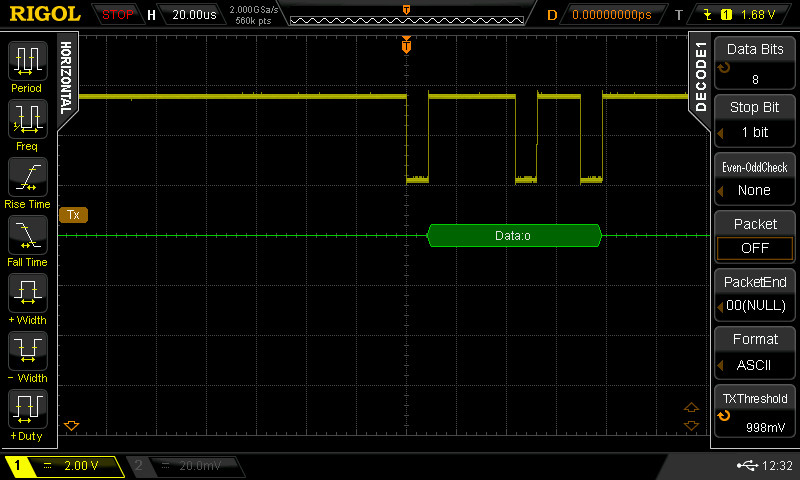Open the DECODE1 menu tab

tap(700, 77)
